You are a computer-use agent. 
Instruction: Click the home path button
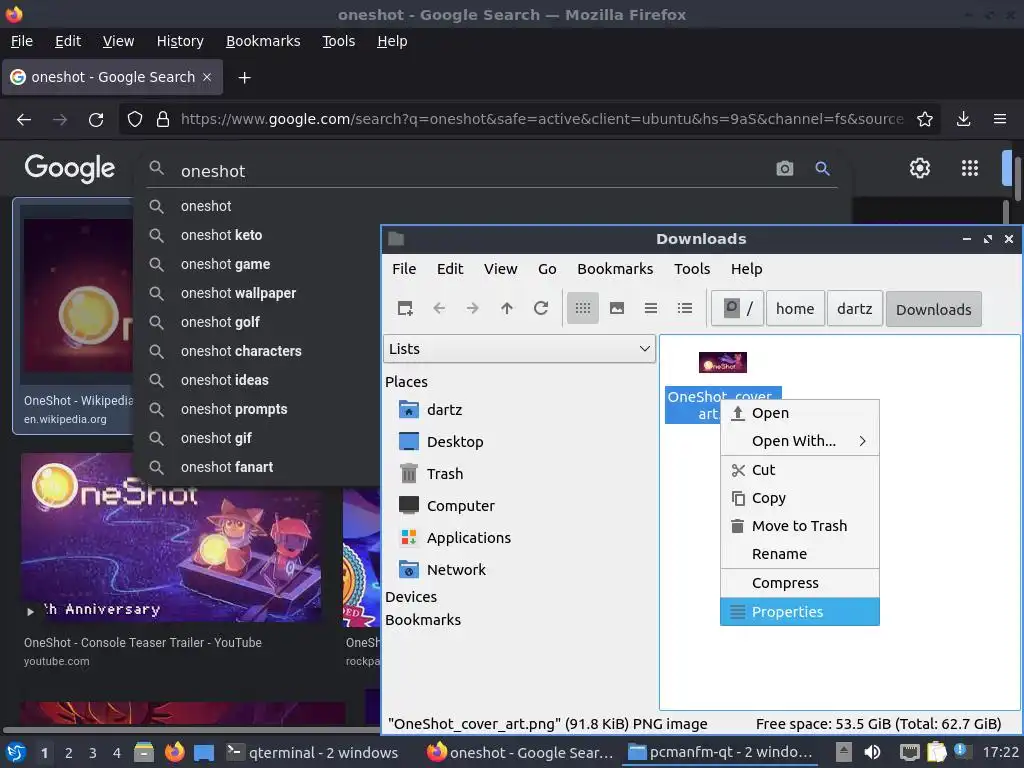795,309
